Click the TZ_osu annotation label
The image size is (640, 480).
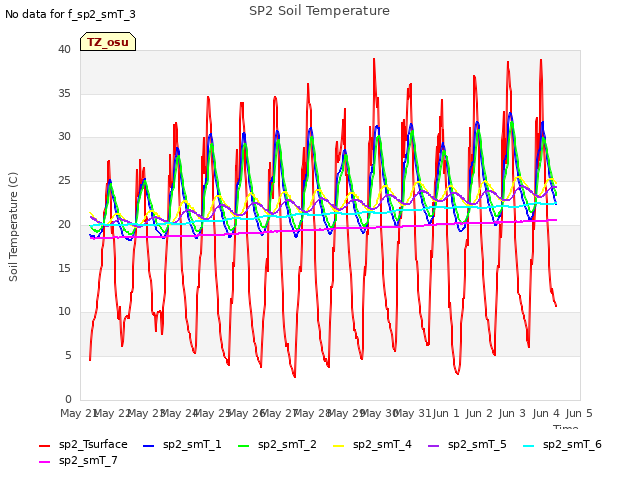point(108,42)
